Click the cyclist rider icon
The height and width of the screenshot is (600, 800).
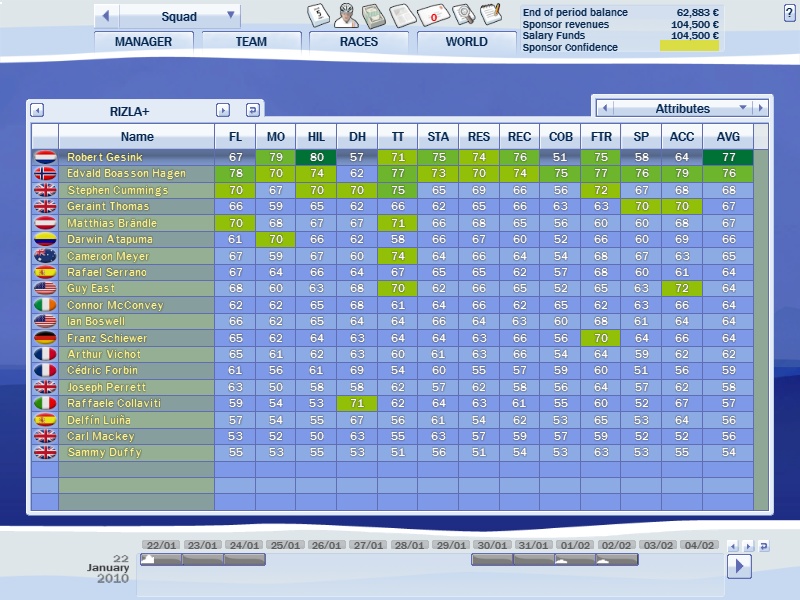[x=345, y=15]
